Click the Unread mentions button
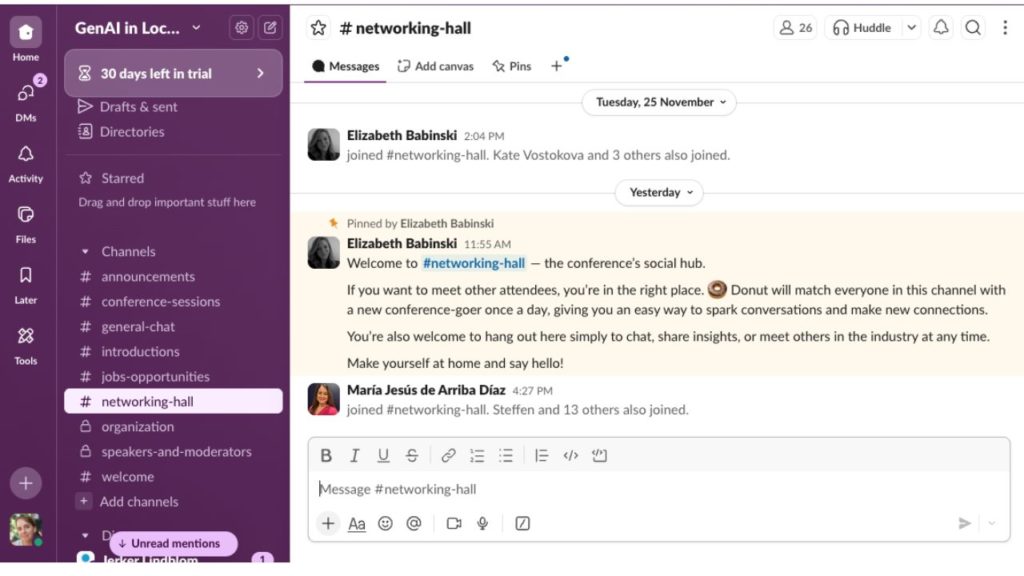 [x=174, y=543]
